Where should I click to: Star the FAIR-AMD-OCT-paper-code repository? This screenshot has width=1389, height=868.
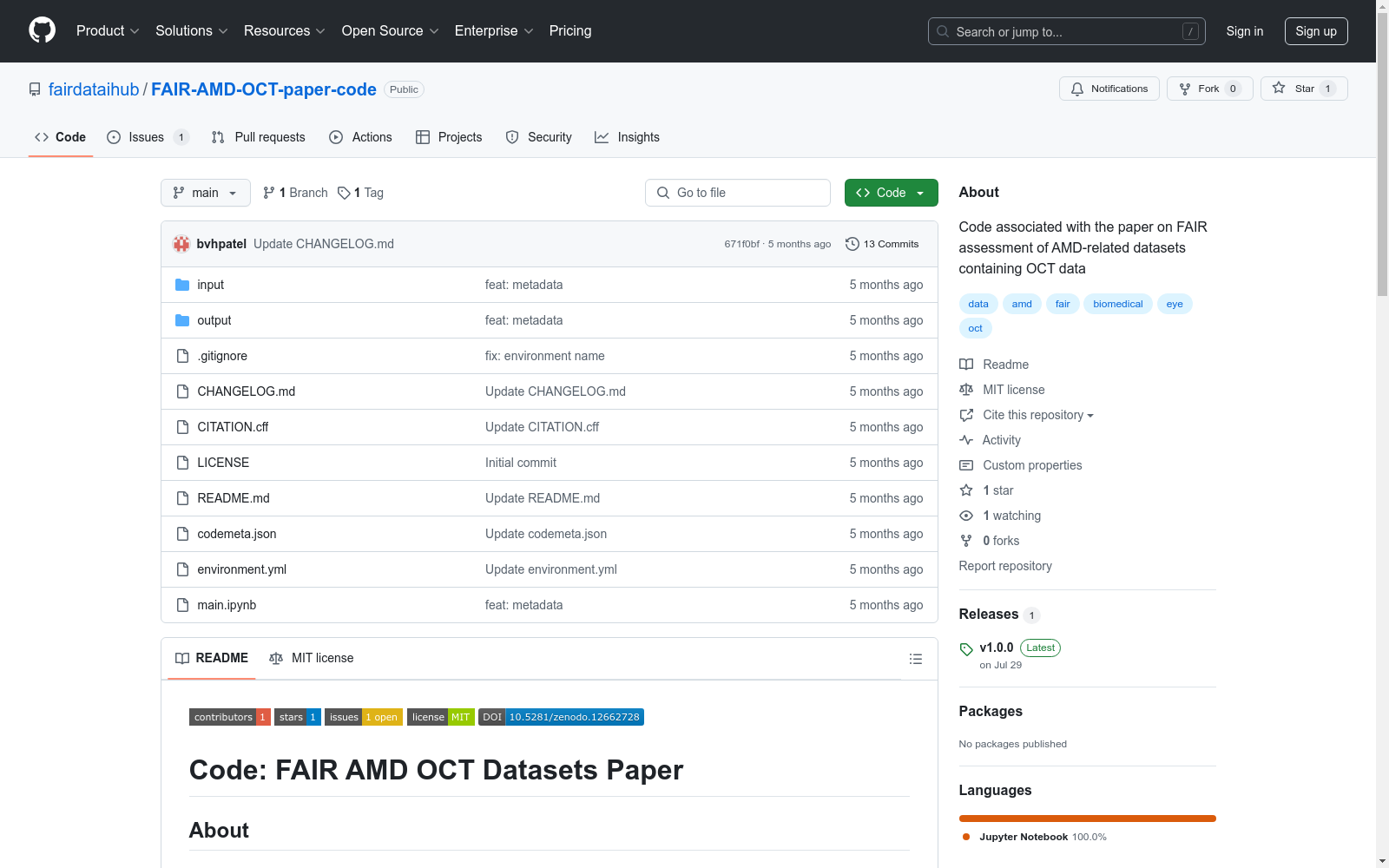[x=1302, y=88]
